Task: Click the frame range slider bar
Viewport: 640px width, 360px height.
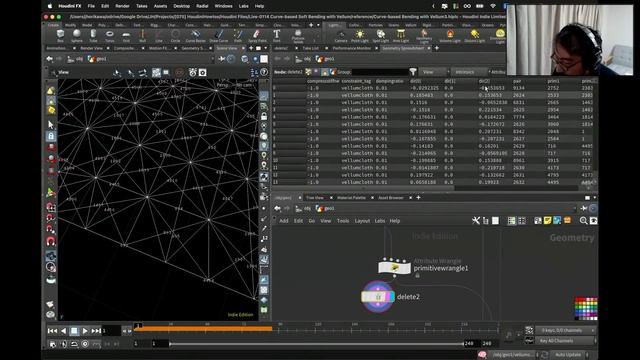Action: pos(317,344)
